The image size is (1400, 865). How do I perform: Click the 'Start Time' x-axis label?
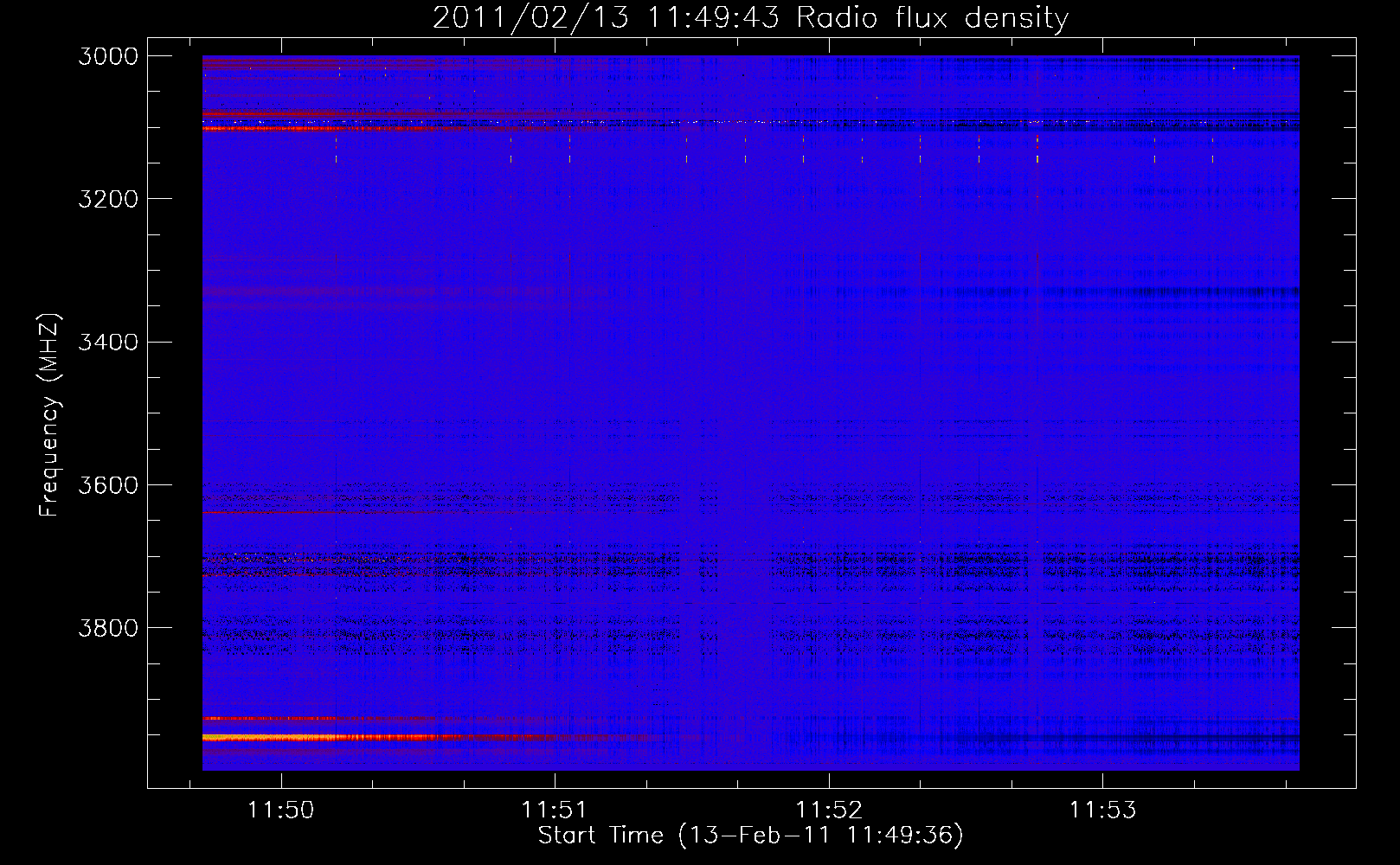(750, 836)
